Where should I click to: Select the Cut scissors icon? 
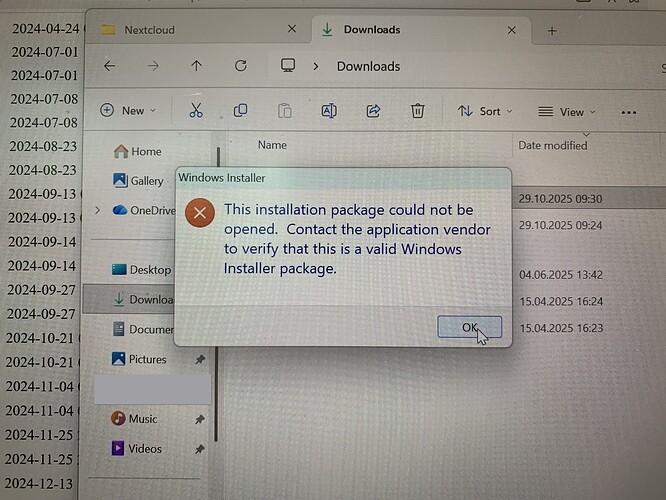tap(196, 110)
